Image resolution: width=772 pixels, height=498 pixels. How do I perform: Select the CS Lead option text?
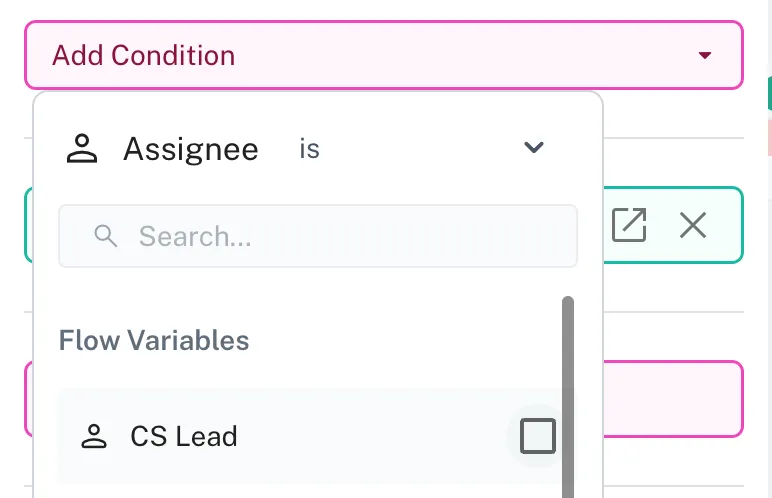coord(184,436)
